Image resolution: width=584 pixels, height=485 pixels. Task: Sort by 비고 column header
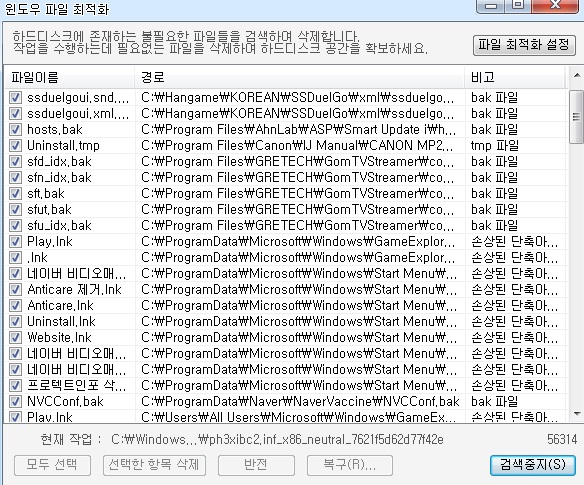coord(515,77)
